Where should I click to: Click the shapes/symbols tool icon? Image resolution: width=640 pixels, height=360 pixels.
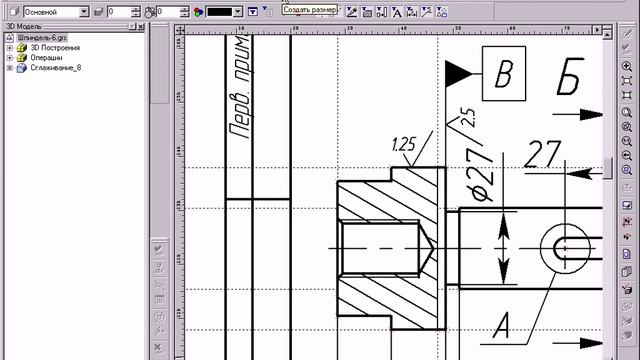pos(442,12)
